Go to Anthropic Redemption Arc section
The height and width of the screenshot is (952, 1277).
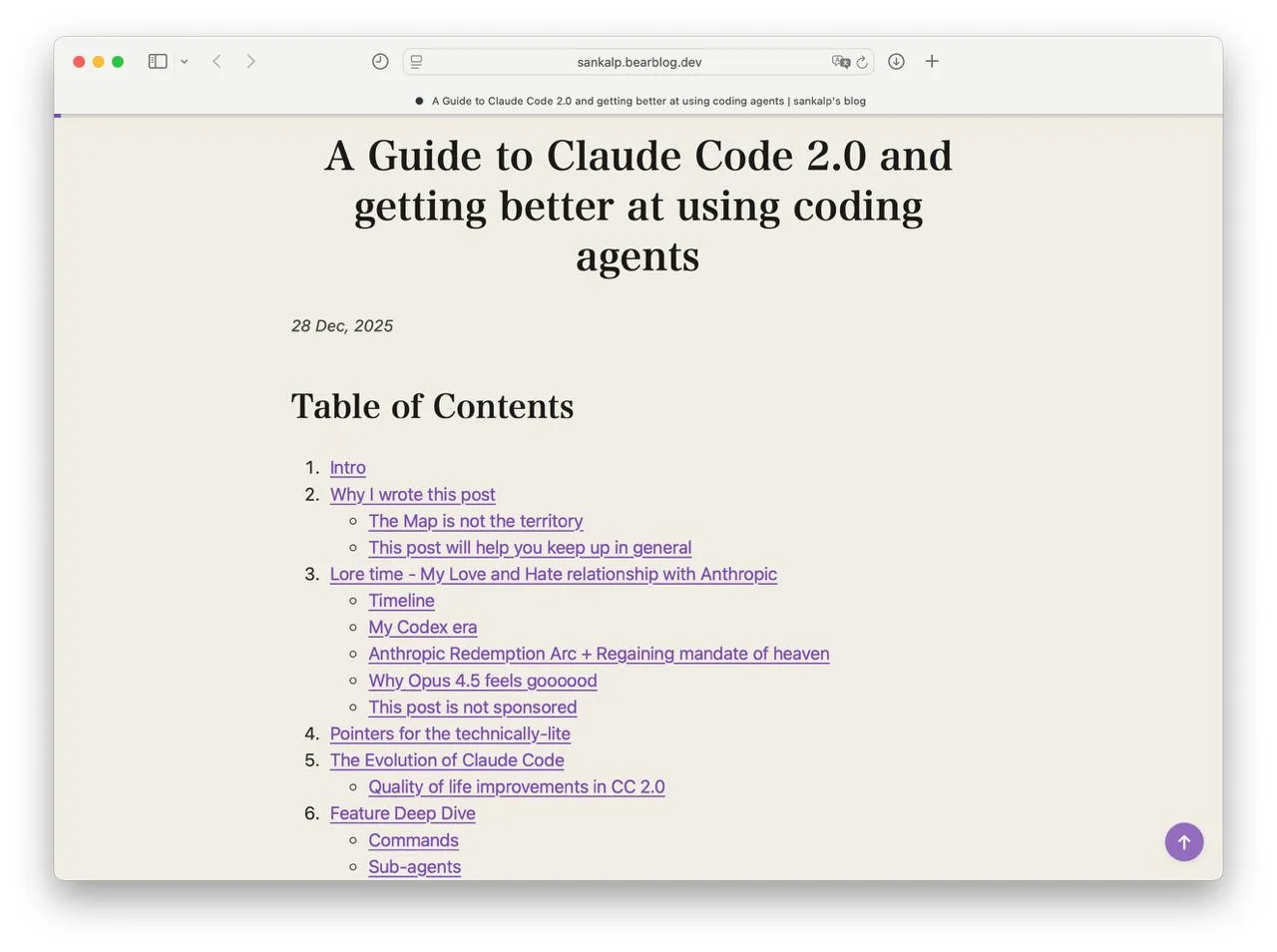[x=599, y=654]
